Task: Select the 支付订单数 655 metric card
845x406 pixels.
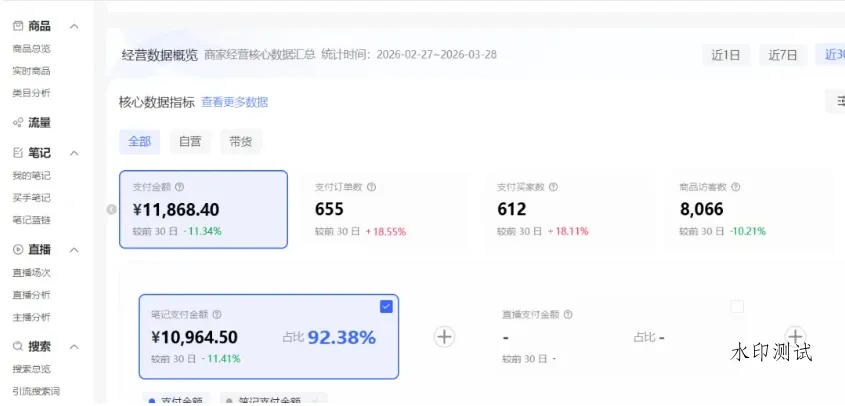Action: [x=385, y=210]
